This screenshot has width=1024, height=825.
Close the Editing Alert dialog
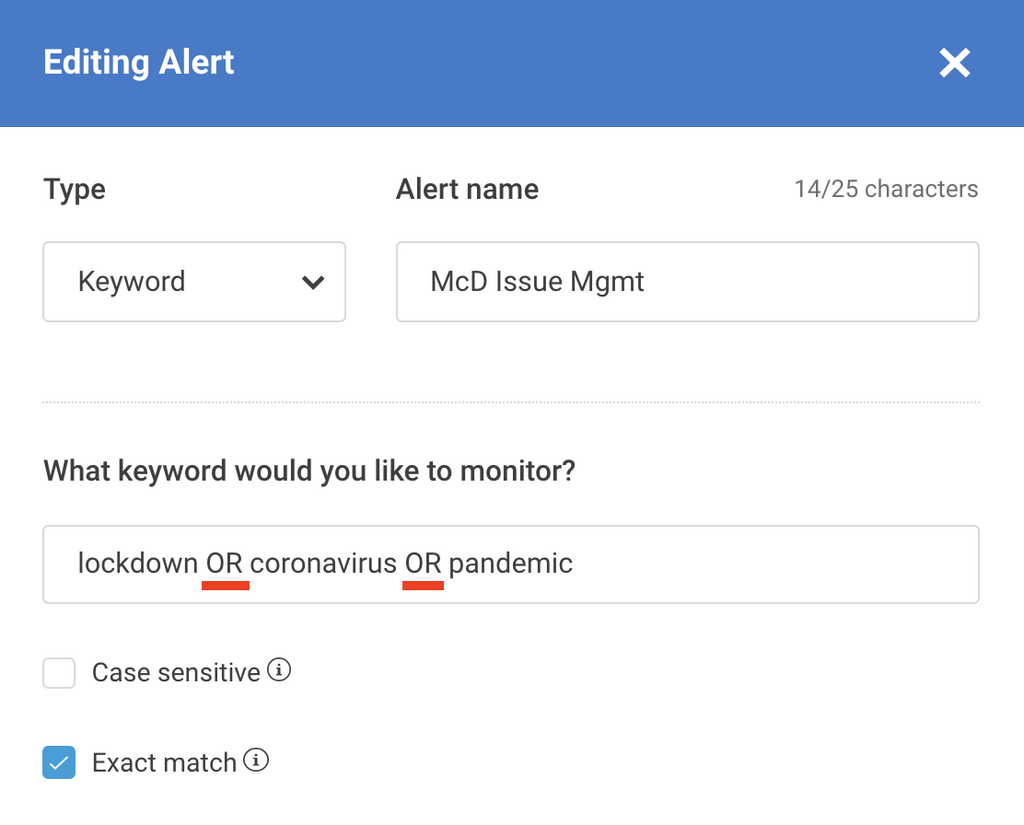pyautogui.click(x=954, y=63)
